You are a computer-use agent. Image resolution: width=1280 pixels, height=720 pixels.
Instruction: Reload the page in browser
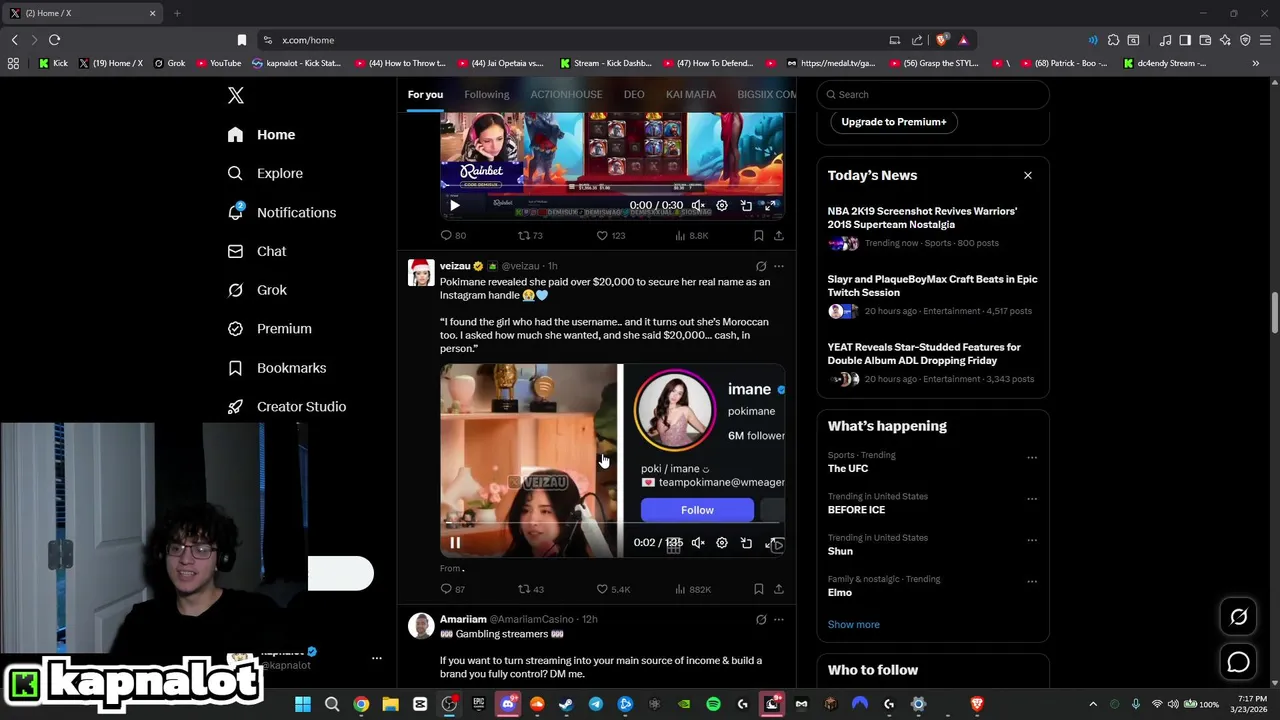(x=54, y=40)
